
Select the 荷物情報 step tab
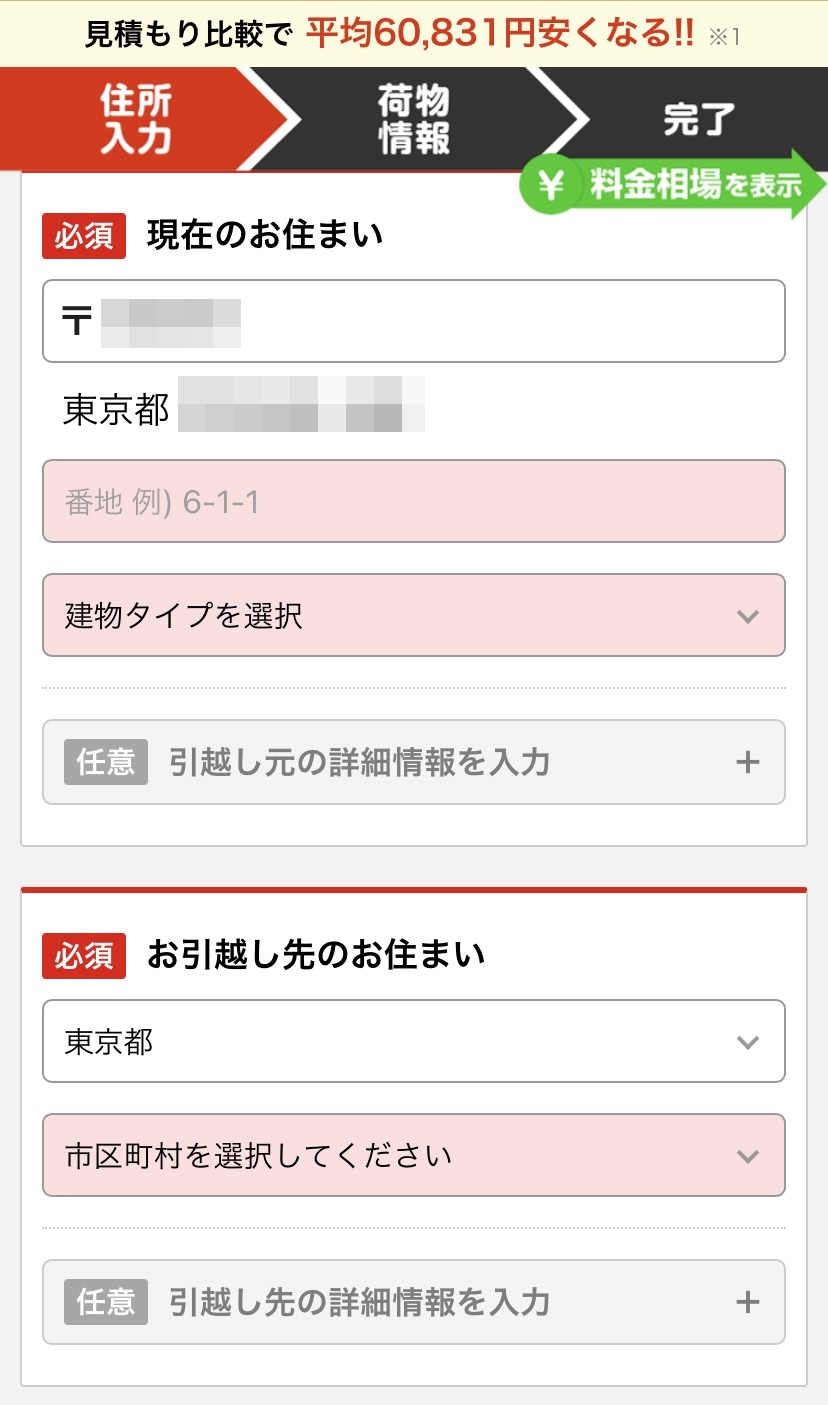[414, 119]
